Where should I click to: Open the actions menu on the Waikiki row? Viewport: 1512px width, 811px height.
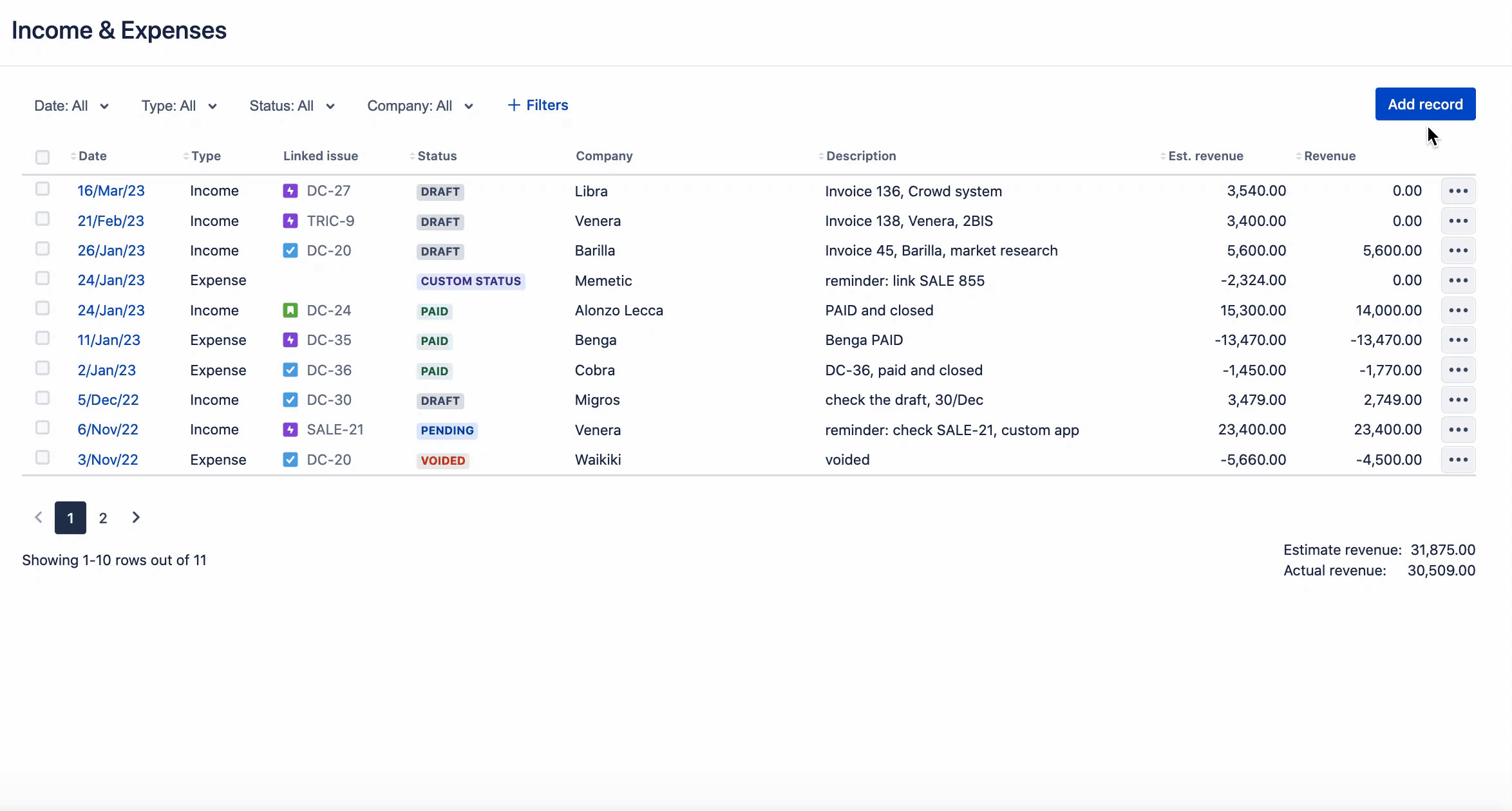click(1458, 459)
